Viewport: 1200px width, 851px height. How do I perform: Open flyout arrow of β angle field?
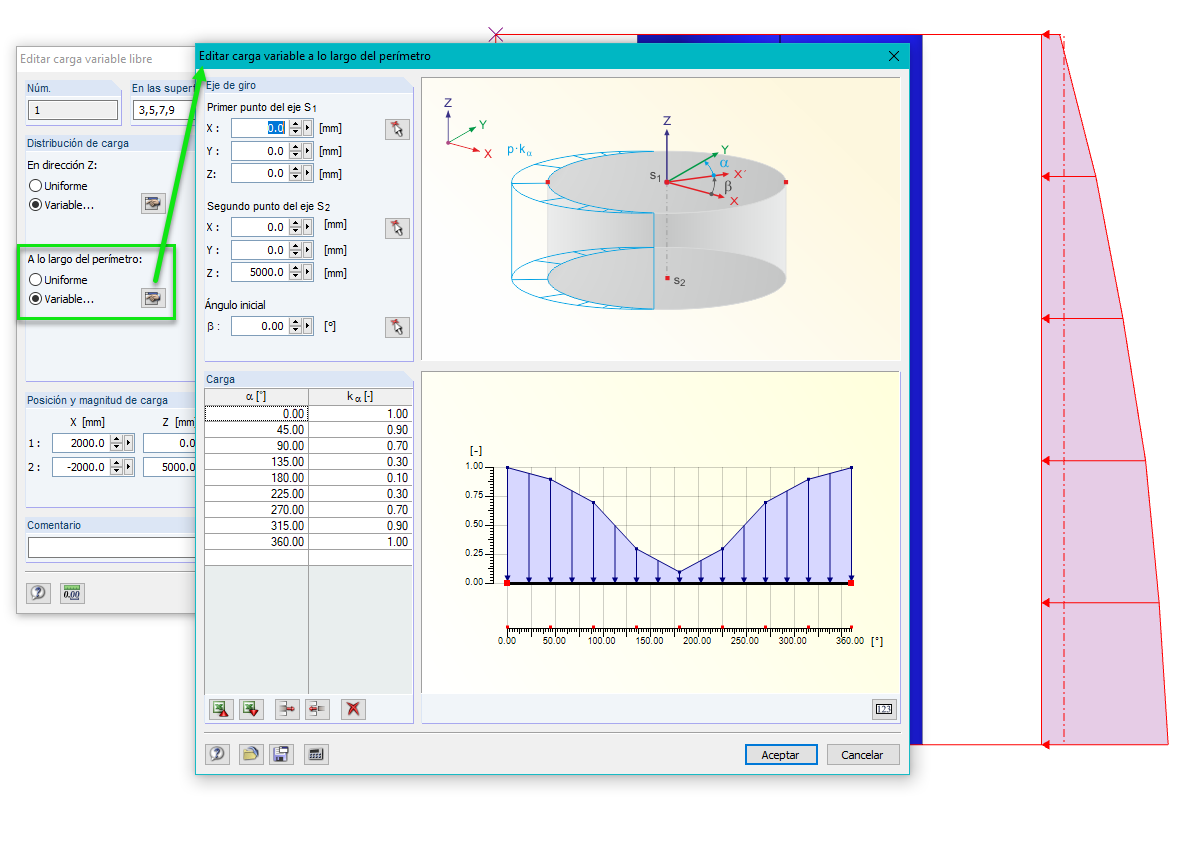click(308, 326)
